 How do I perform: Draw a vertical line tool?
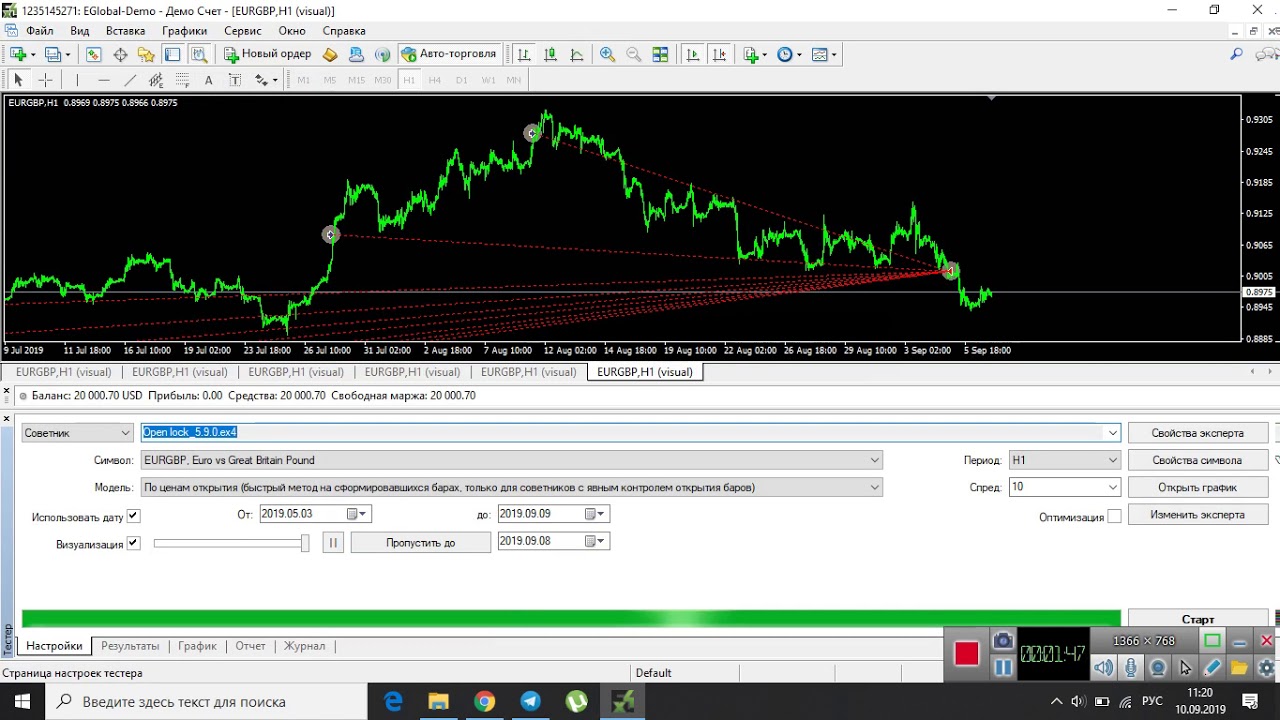77,80
